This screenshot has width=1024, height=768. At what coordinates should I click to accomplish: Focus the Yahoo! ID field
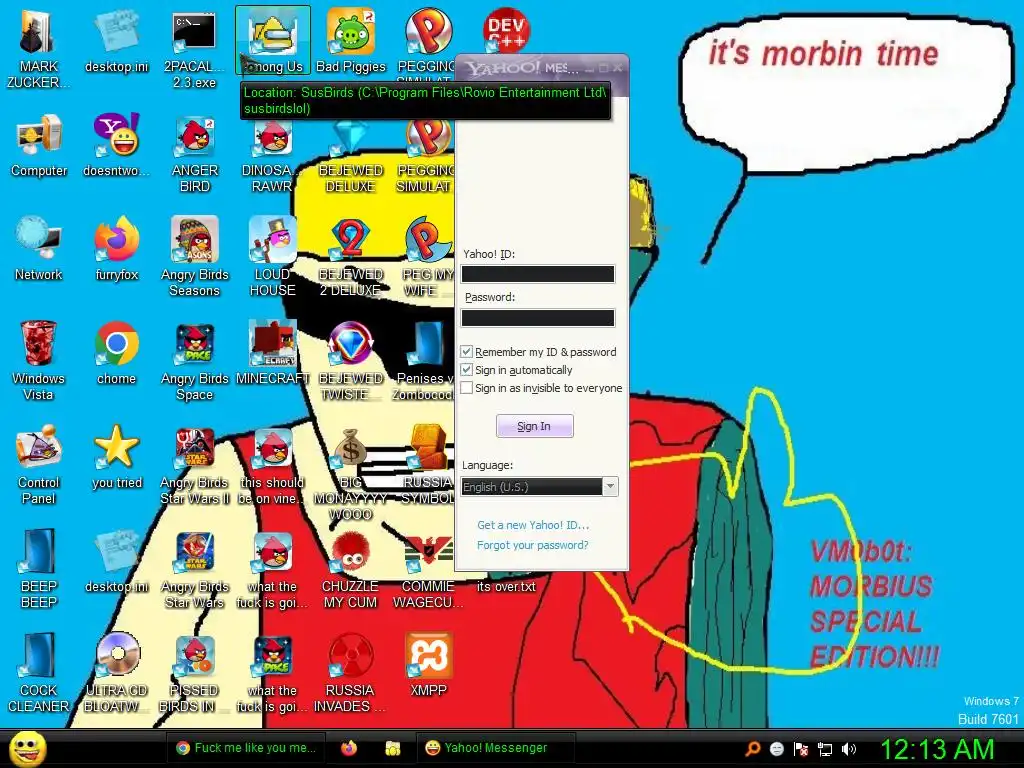pyautogui.click(x=537, y=274)
